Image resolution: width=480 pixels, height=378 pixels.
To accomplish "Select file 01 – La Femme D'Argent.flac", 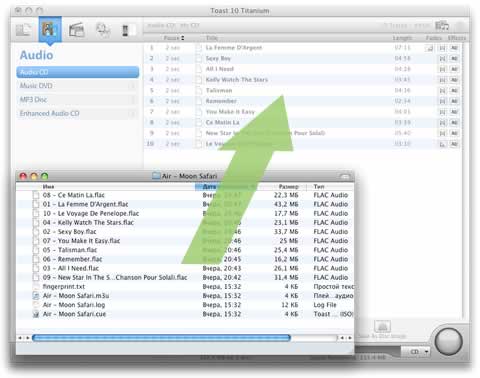I will click(185, 204).
